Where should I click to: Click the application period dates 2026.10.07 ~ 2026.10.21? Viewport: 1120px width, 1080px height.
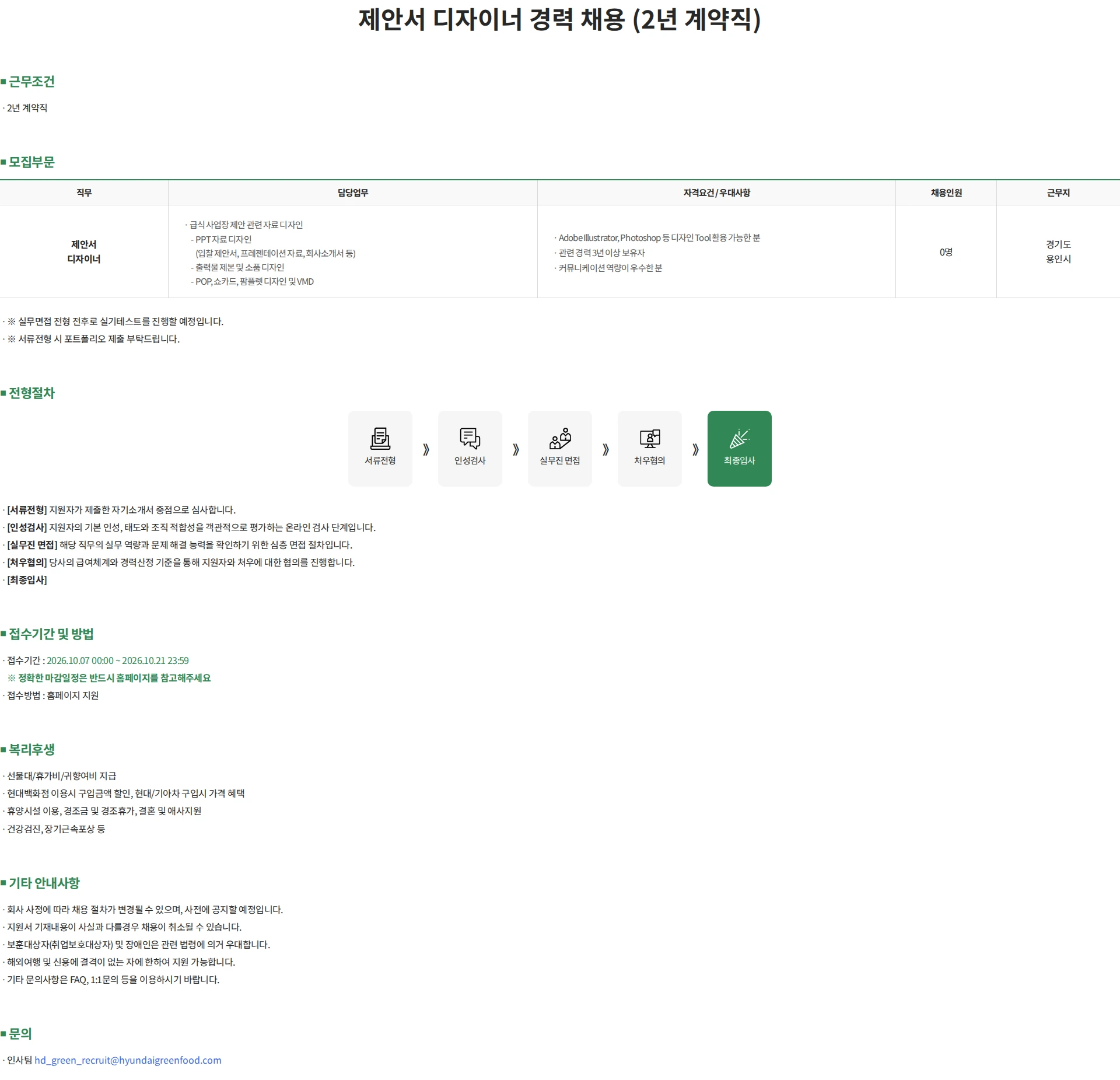click(x=118, y=660)
